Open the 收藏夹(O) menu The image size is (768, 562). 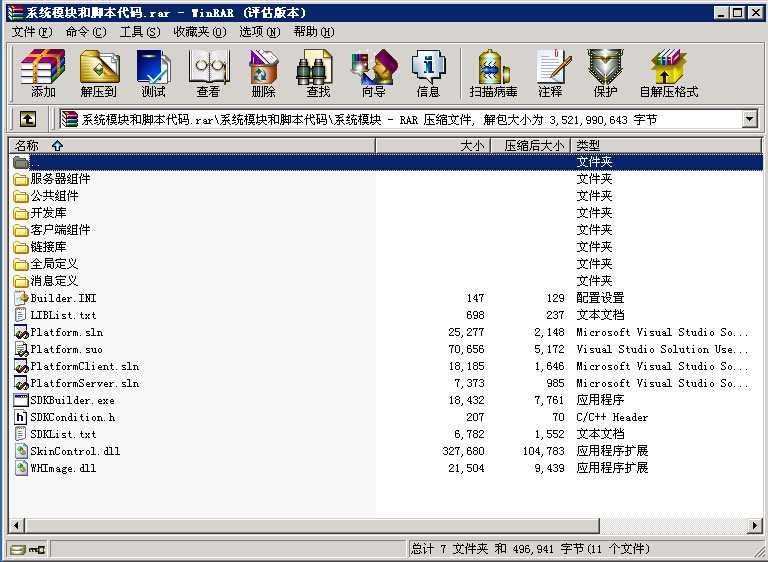(x=200, y=32)
